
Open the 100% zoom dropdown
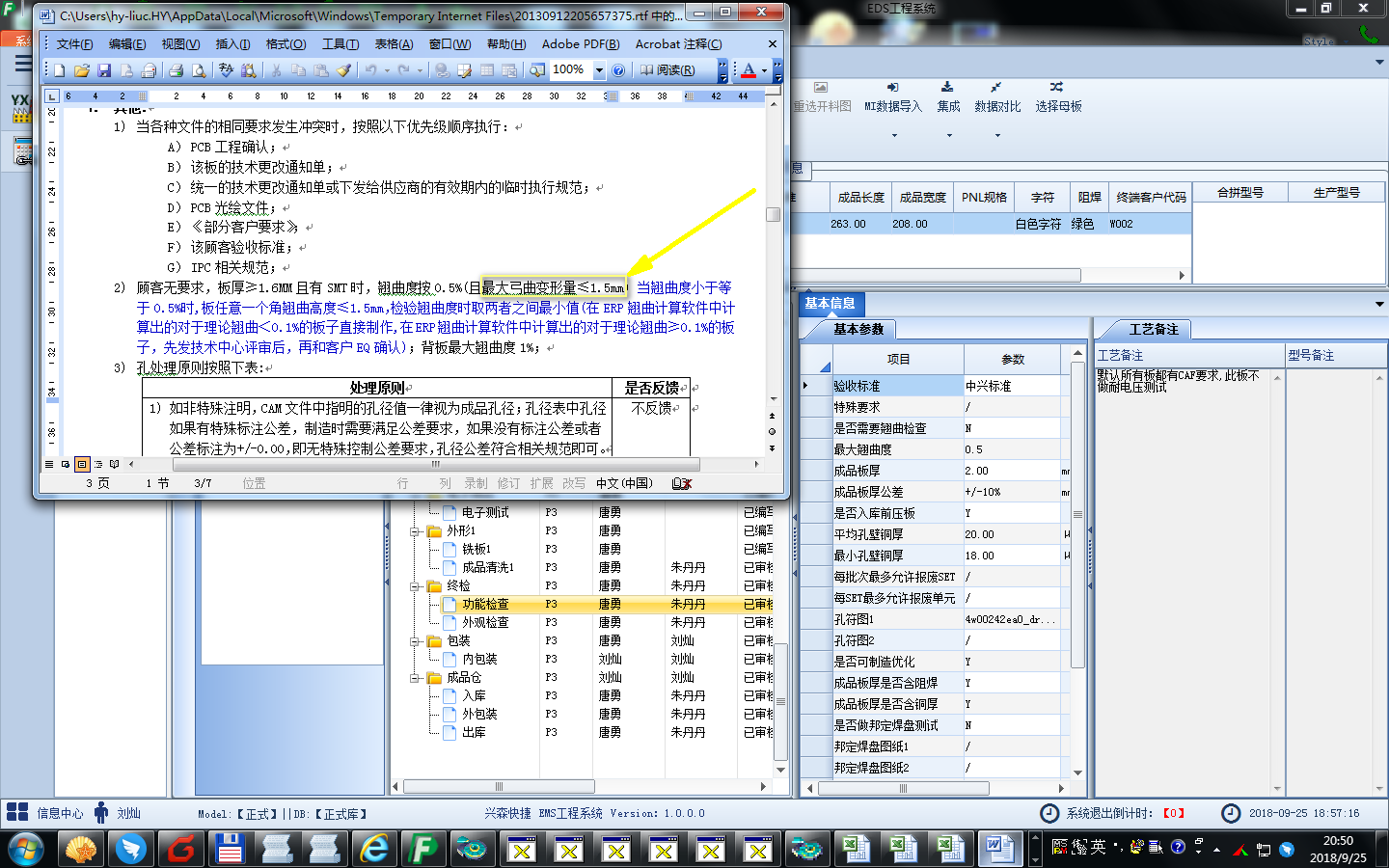coord(599,70)
